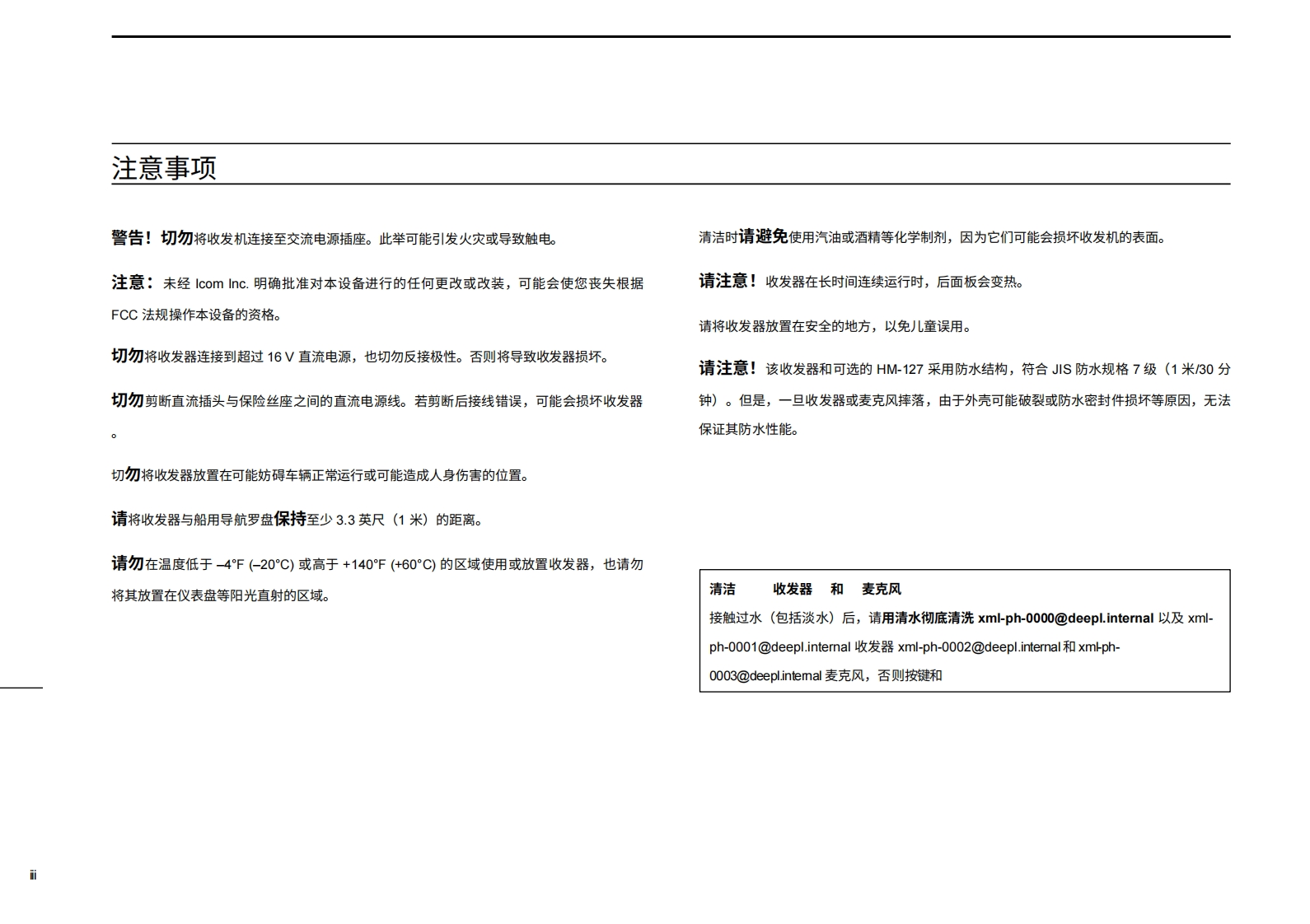Click the bold 注意： label
The height and width of the screenshot is (924, 1310).
click(133, 282)
